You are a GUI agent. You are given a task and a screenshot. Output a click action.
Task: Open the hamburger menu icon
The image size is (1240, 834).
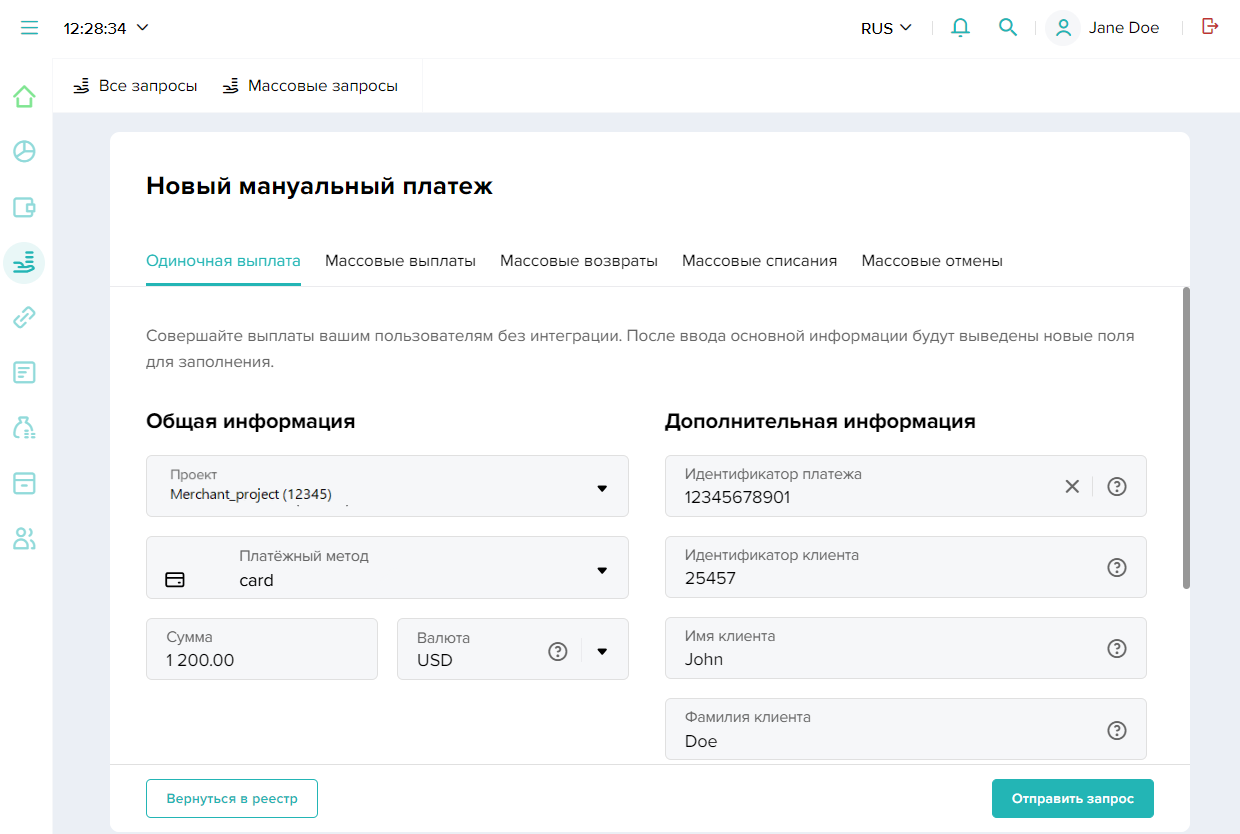(x=29, y=28)
